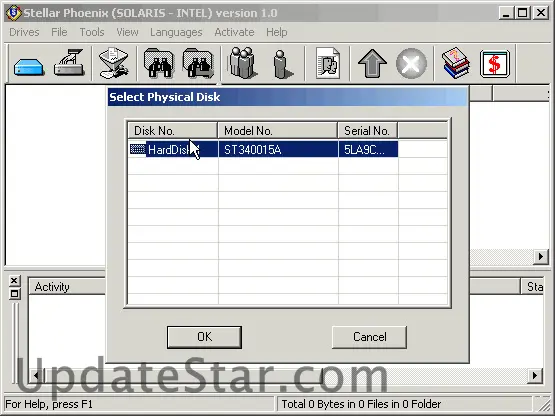Click the dock toggle square below activity X
The width and height of the screenshot is (555, 416).
[14, 294]
